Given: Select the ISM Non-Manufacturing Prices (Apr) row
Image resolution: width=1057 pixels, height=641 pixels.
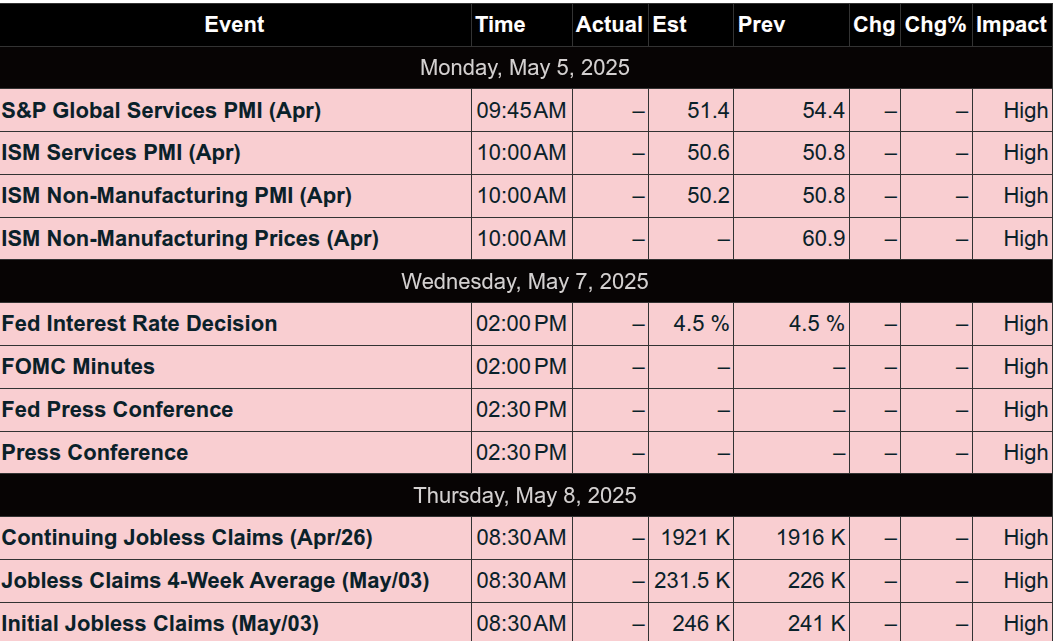Looking at the screenshot, I should pyautogui.click(x=526, y=239).
